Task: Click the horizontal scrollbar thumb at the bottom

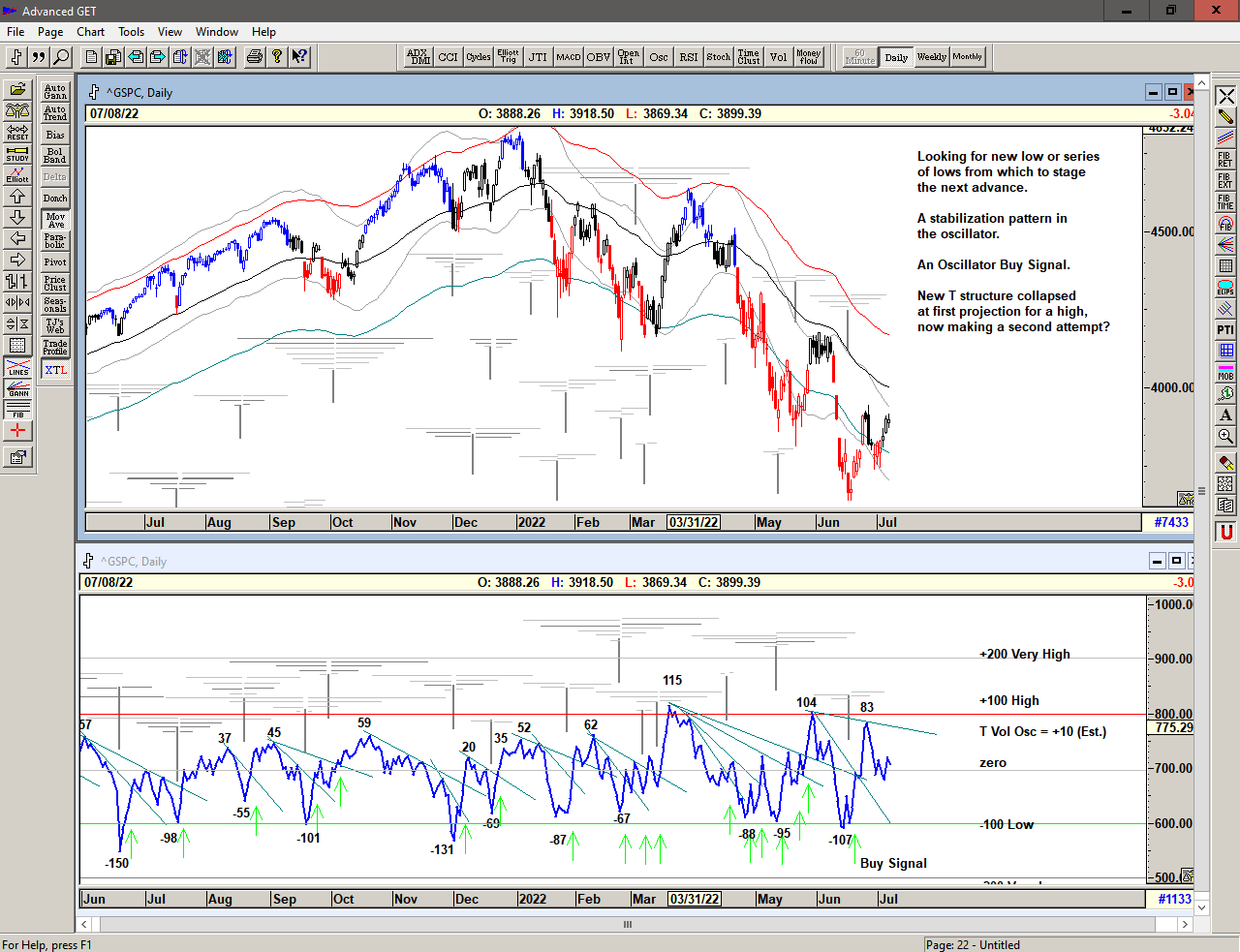Action: pos(628,924)
